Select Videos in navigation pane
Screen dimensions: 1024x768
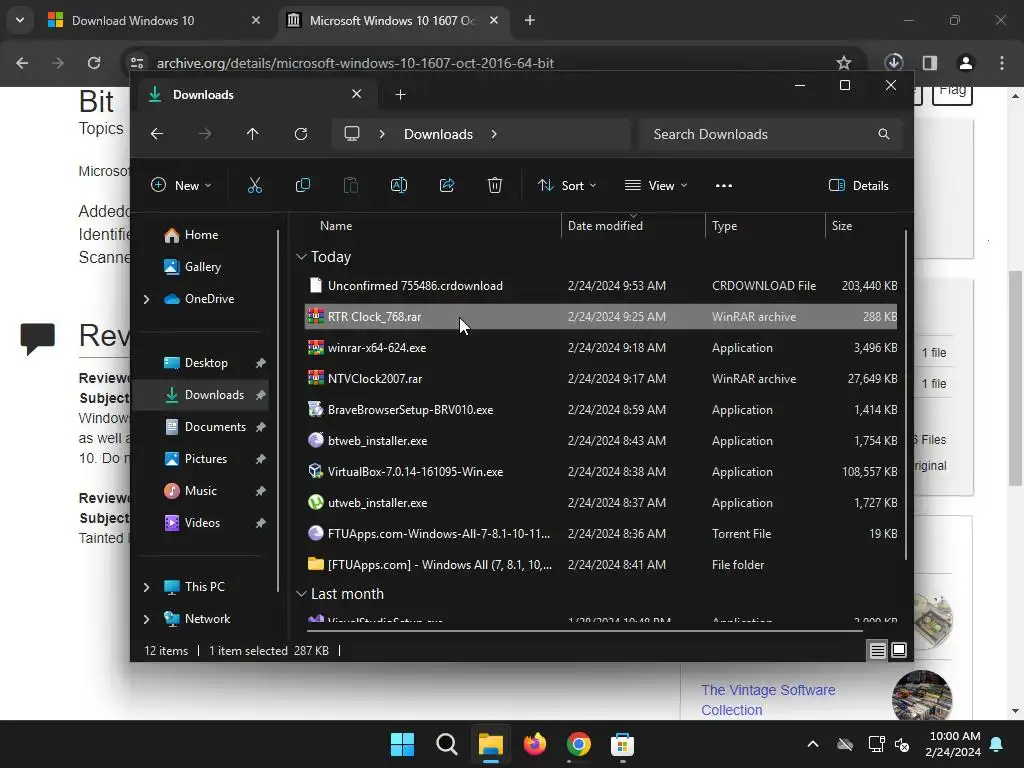click(202, 523)
